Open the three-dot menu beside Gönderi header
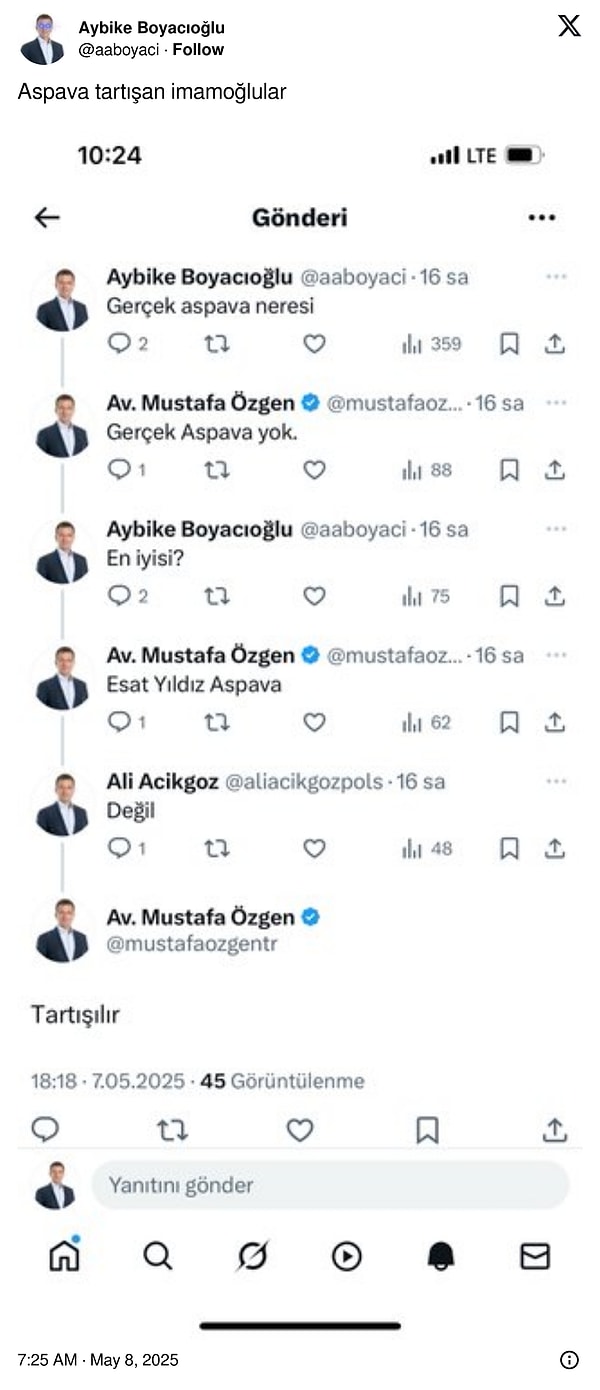Screen dimensions: 600x1390 pyautogui.click(x=541, y=217)
